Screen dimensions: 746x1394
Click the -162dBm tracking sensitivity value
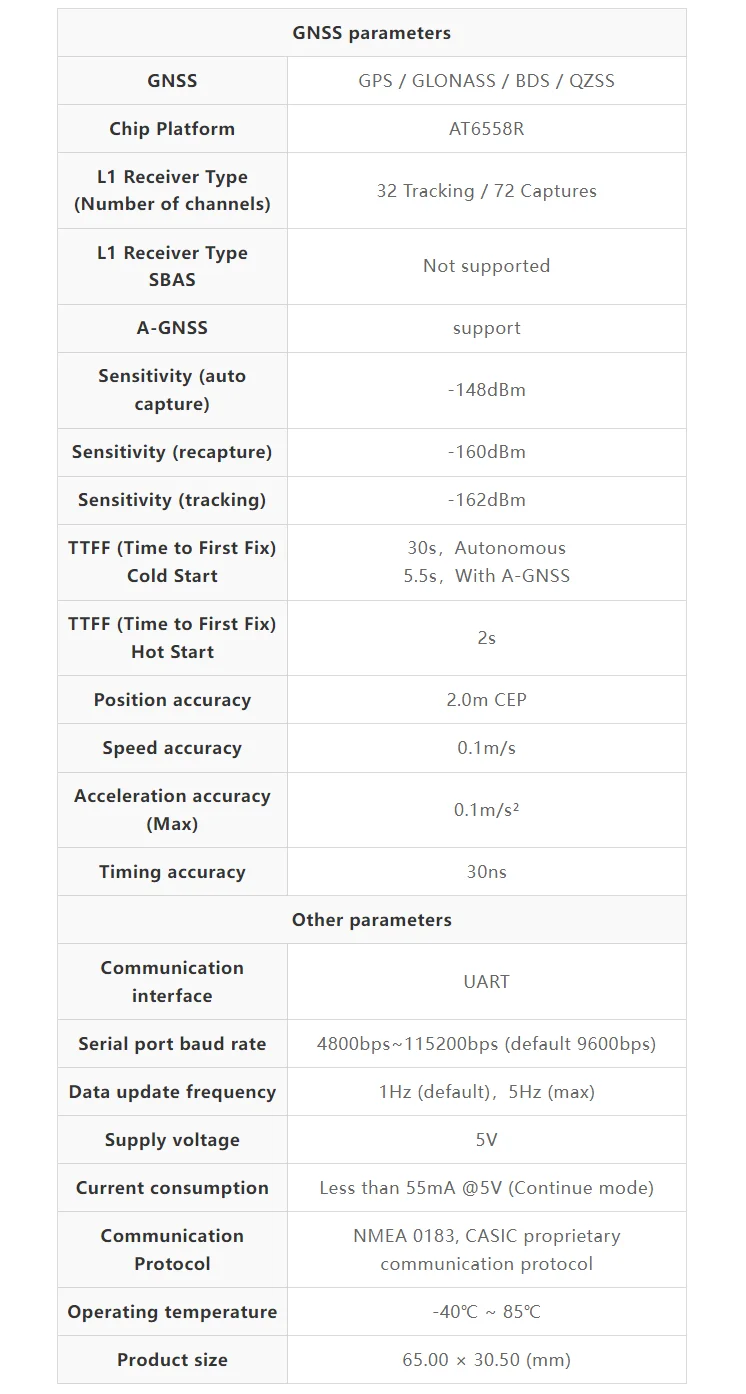click(x=486, y=500)
